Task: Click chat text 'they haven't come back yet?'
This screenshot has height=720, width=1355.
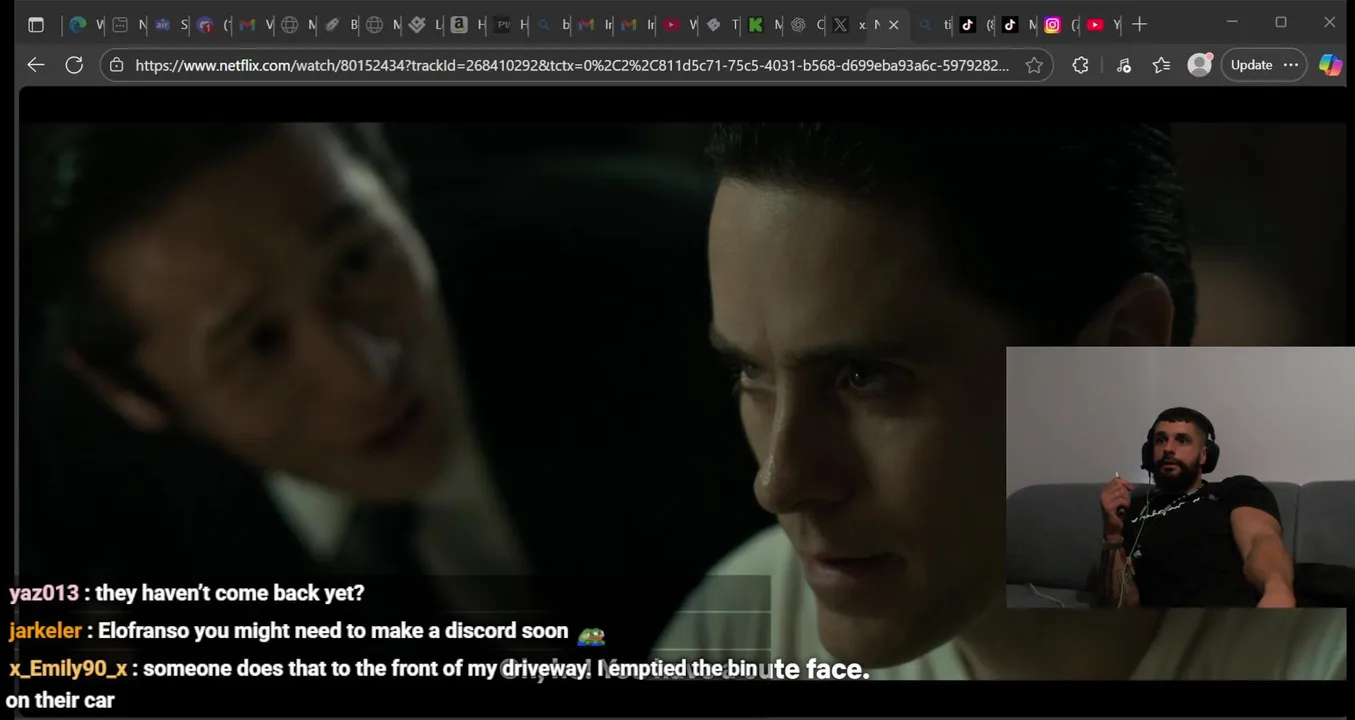Action: tap(230, 593)
